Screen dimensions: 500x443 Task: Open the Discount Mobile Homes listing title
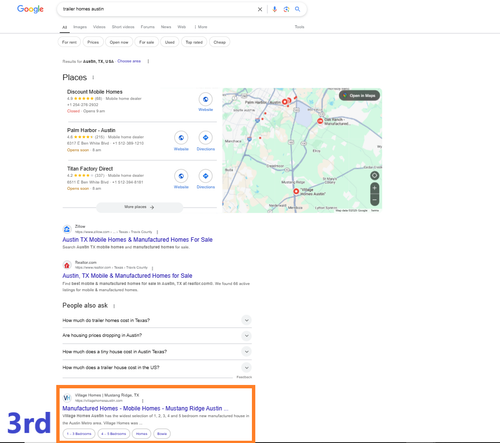pyautogui.click(x=95, y=92)
